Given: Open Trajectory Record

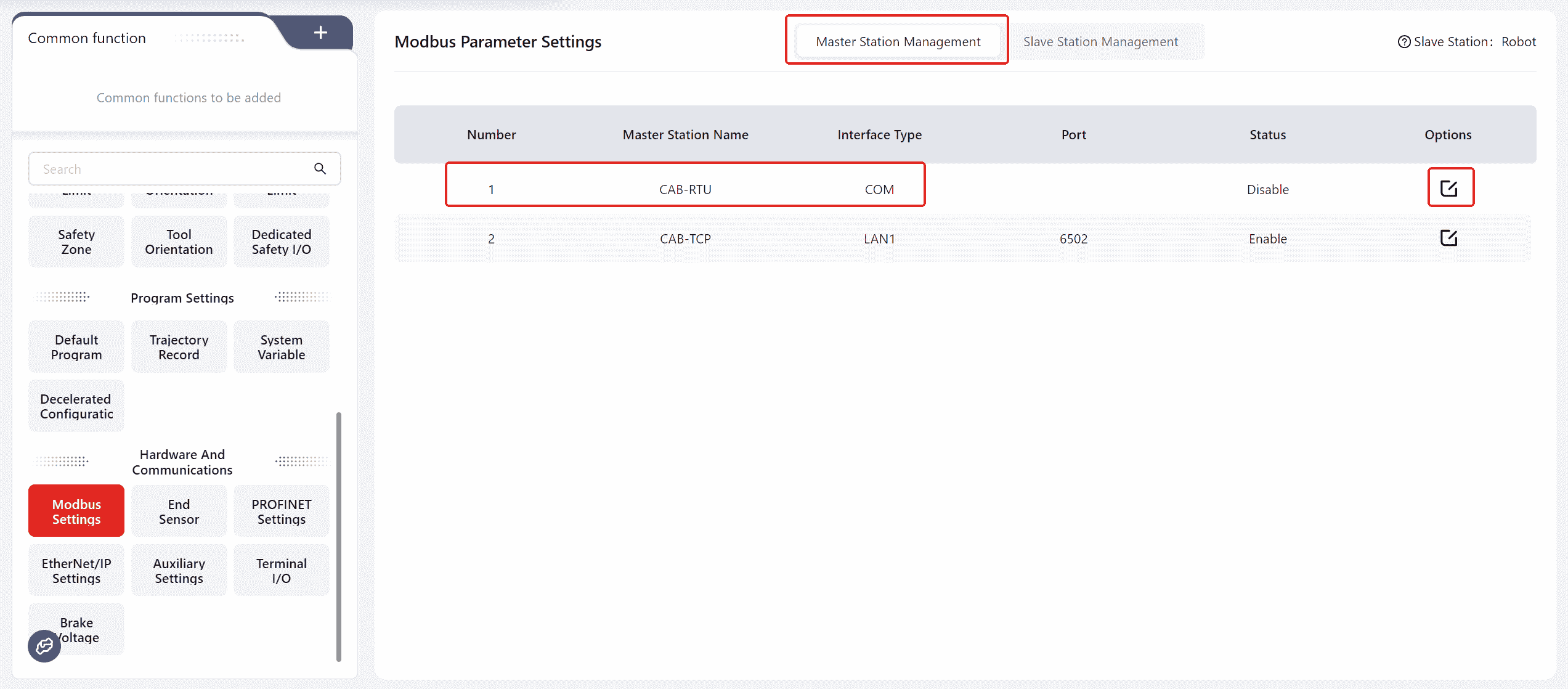Looking at the screenshot, I should click(x=179, y=347).
